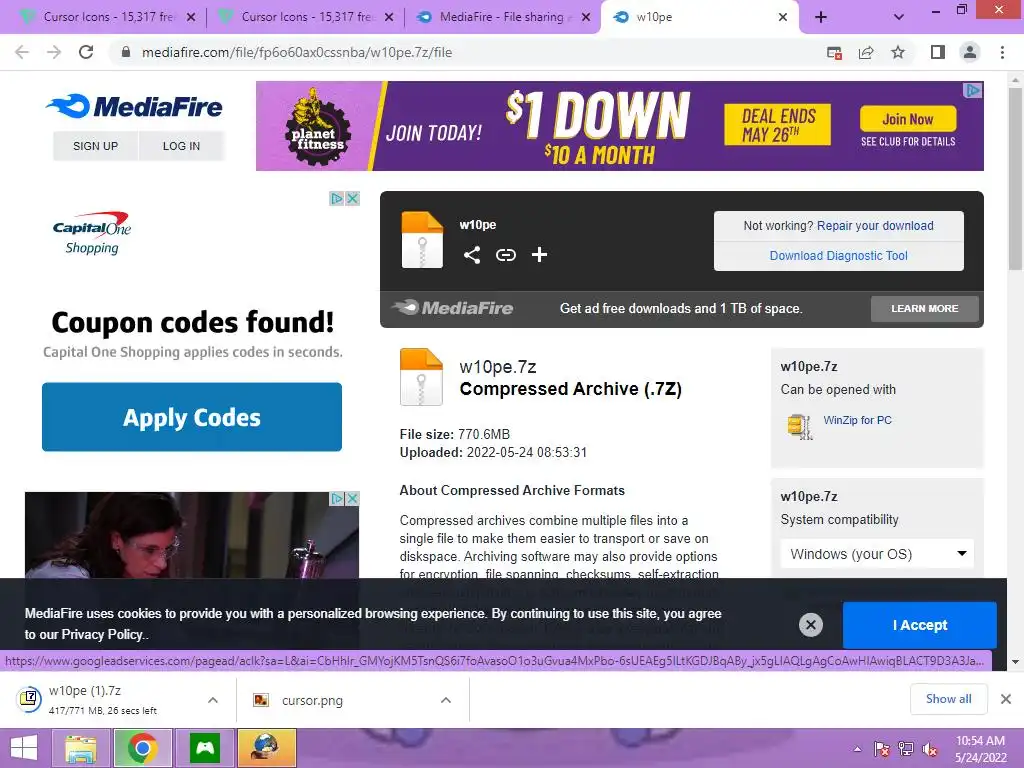The image size is (1024, 768).
Task: Open File Explorer from the taskbar
Action: click(80, 748)
